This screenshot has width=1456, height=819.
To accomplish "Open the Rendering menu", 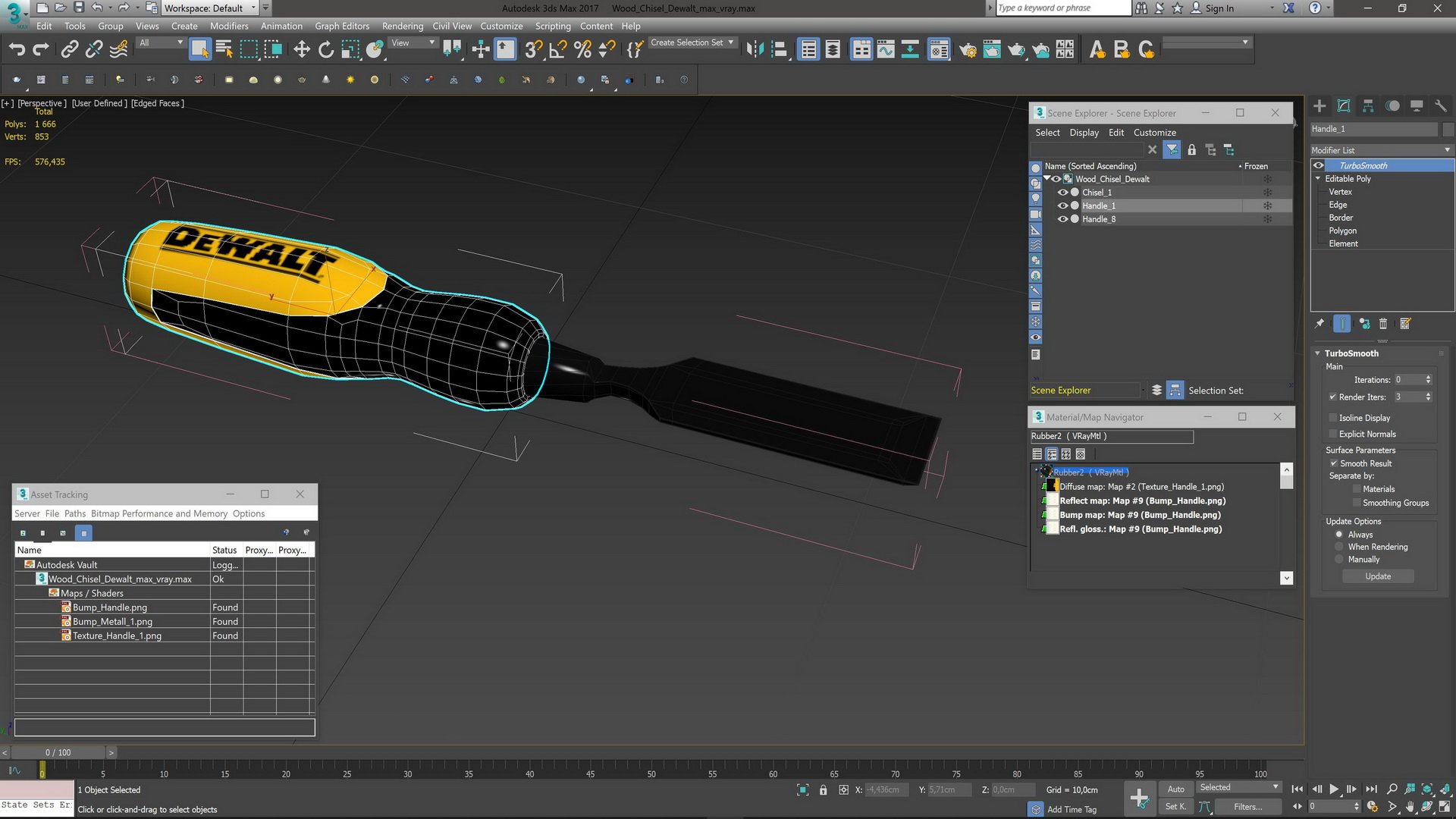I will tap(403, 26).
